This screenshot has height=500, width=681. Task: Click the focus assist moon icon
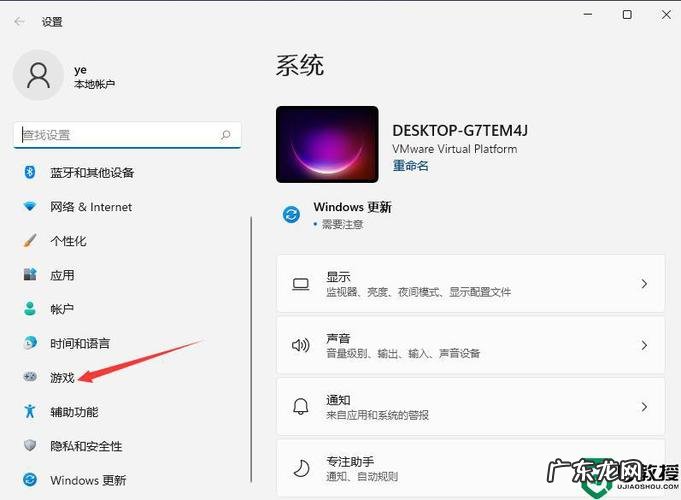point(301,468)
